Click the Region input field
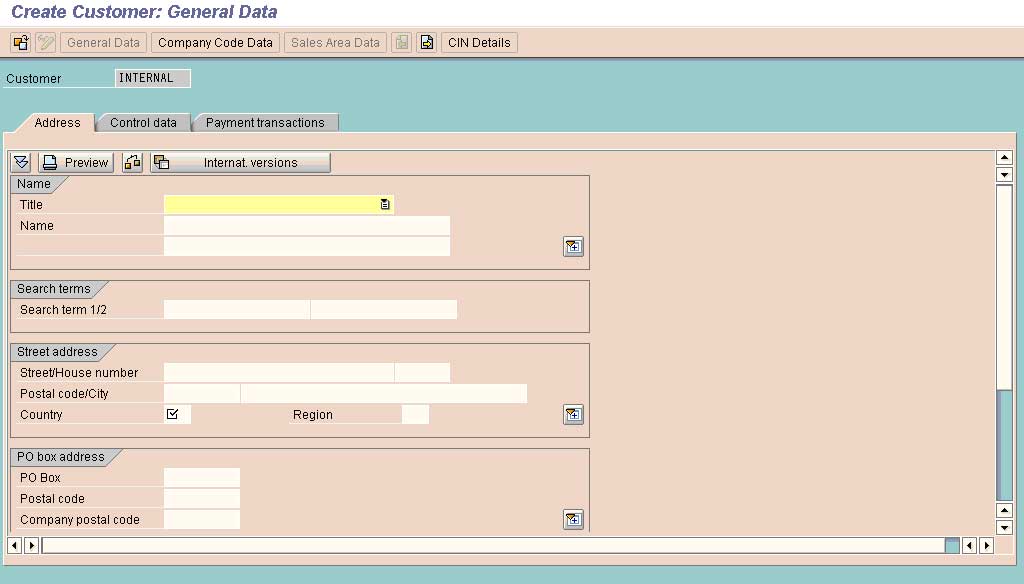The width and height of the screenshot is (1024, 584). coord(415,414)
